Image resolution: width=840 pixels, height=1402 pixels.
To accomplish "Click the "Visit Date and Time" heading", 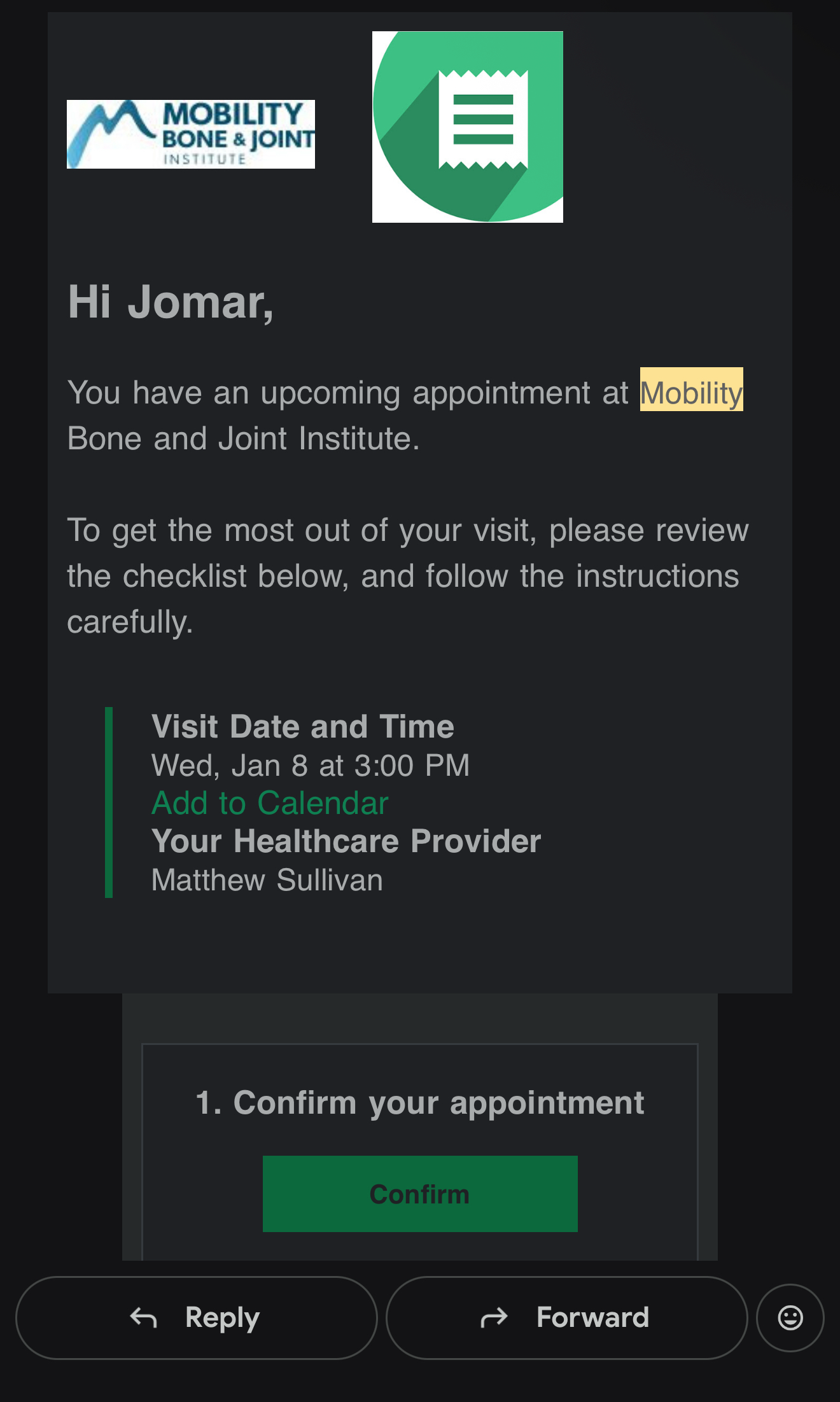I will tap(302, 727).
